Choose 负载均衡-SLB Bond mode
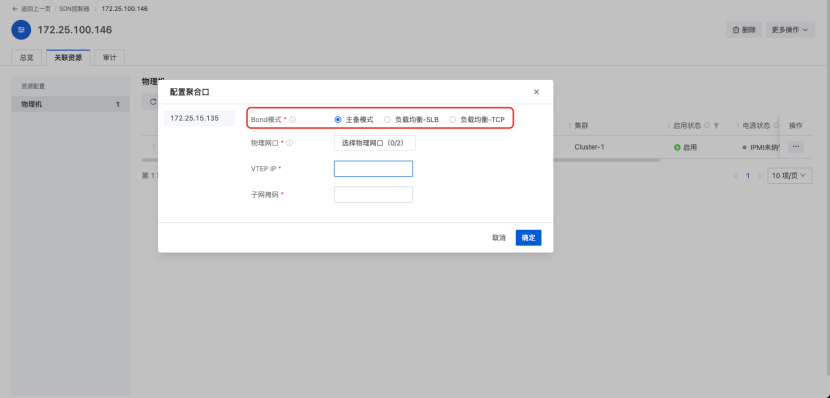 coord(387,120)
